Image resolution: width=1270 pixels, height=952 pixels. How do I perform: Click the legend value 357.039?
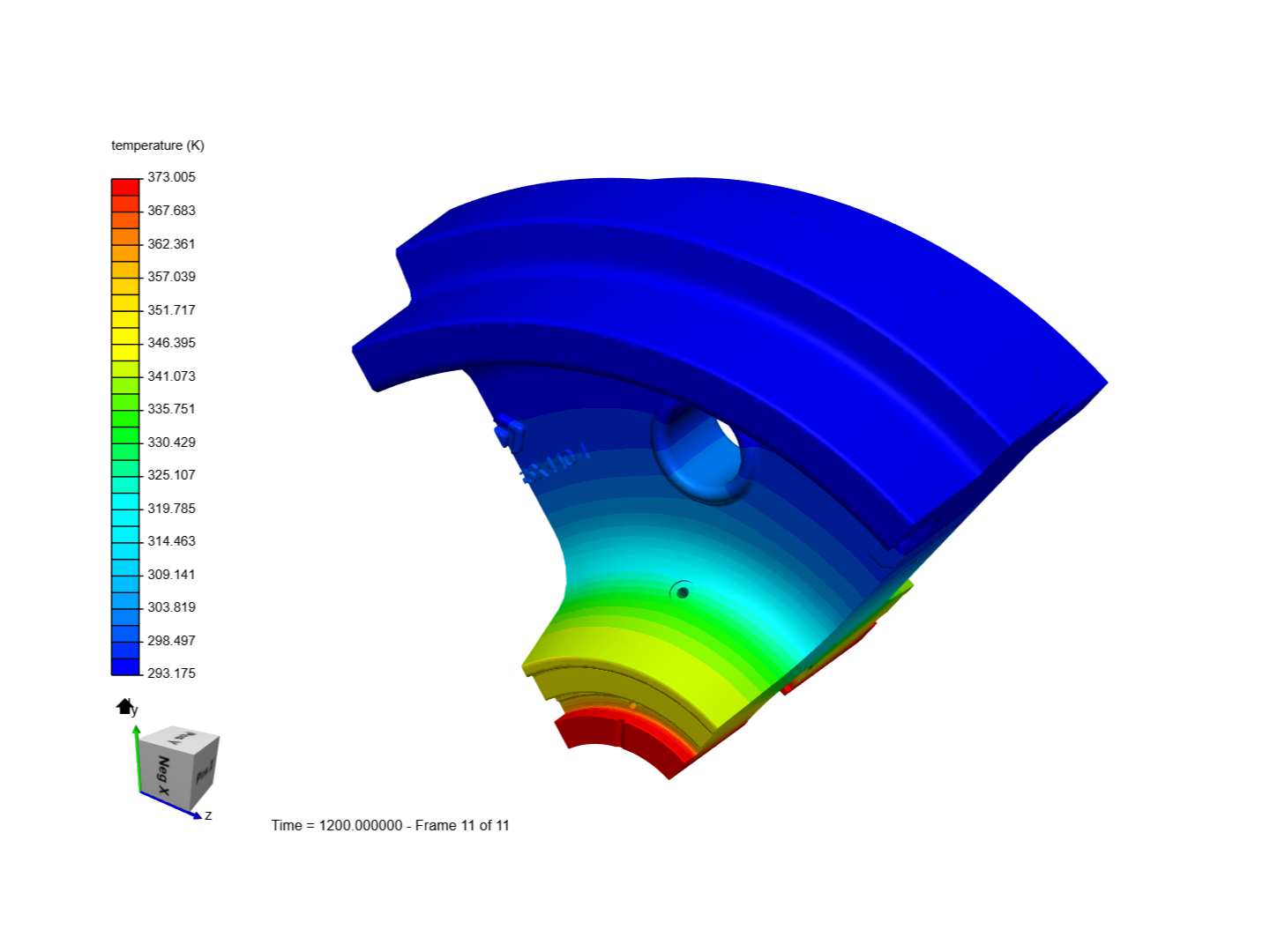[x=171, y=277]
